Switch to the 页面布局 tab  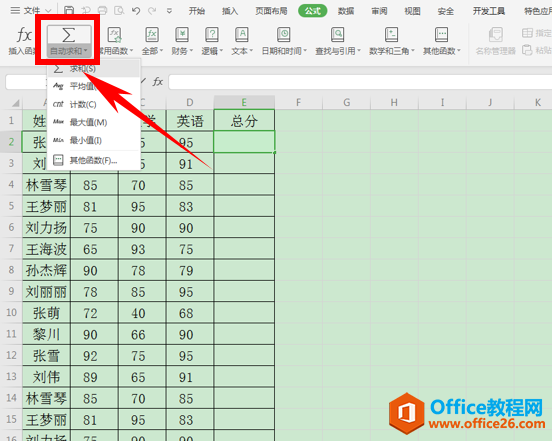pyautogui.click(x=271, y=11)
